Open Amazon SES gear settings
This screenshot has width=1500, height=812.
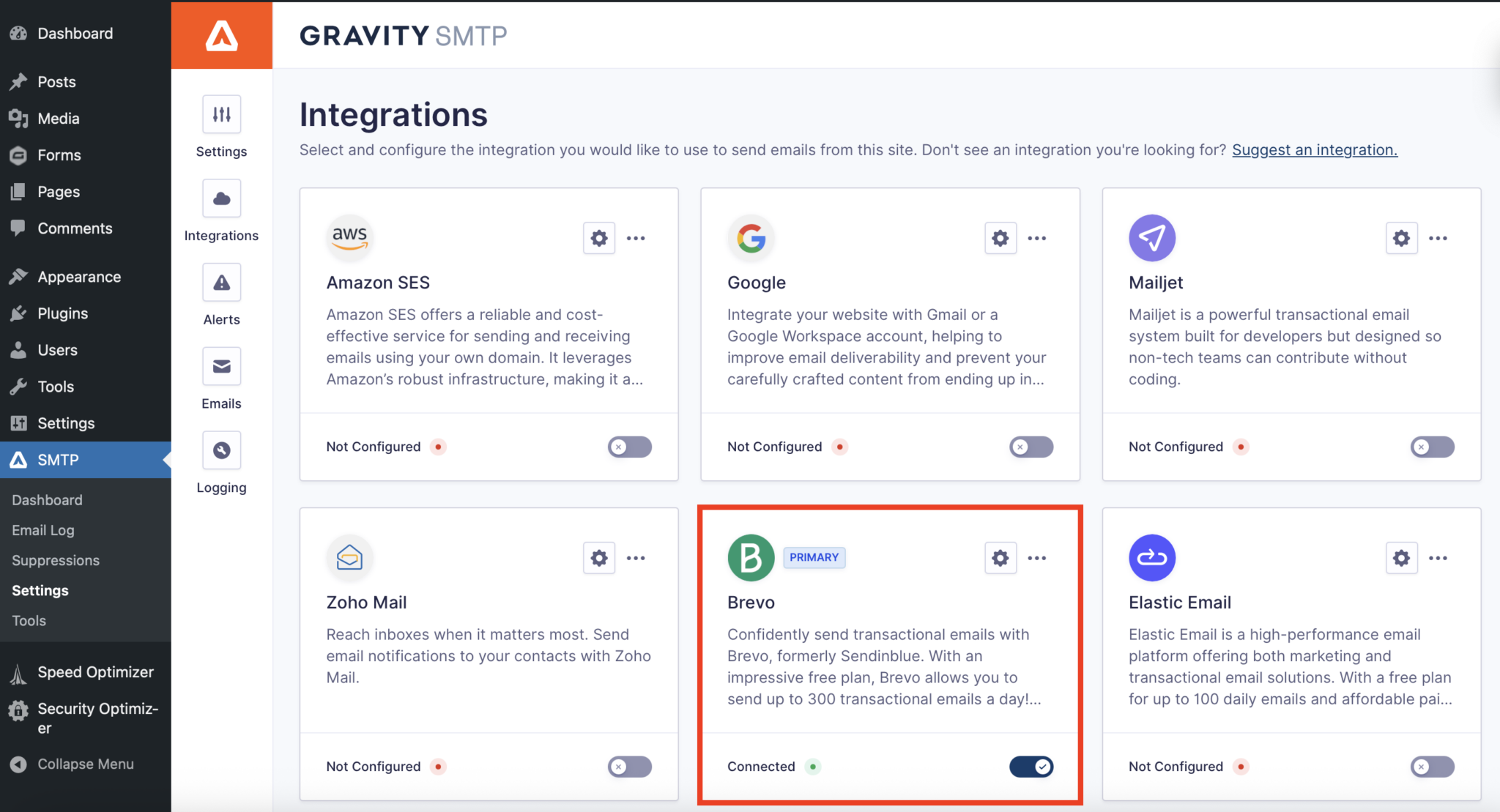pyautogui.click(x=598, y=238)
